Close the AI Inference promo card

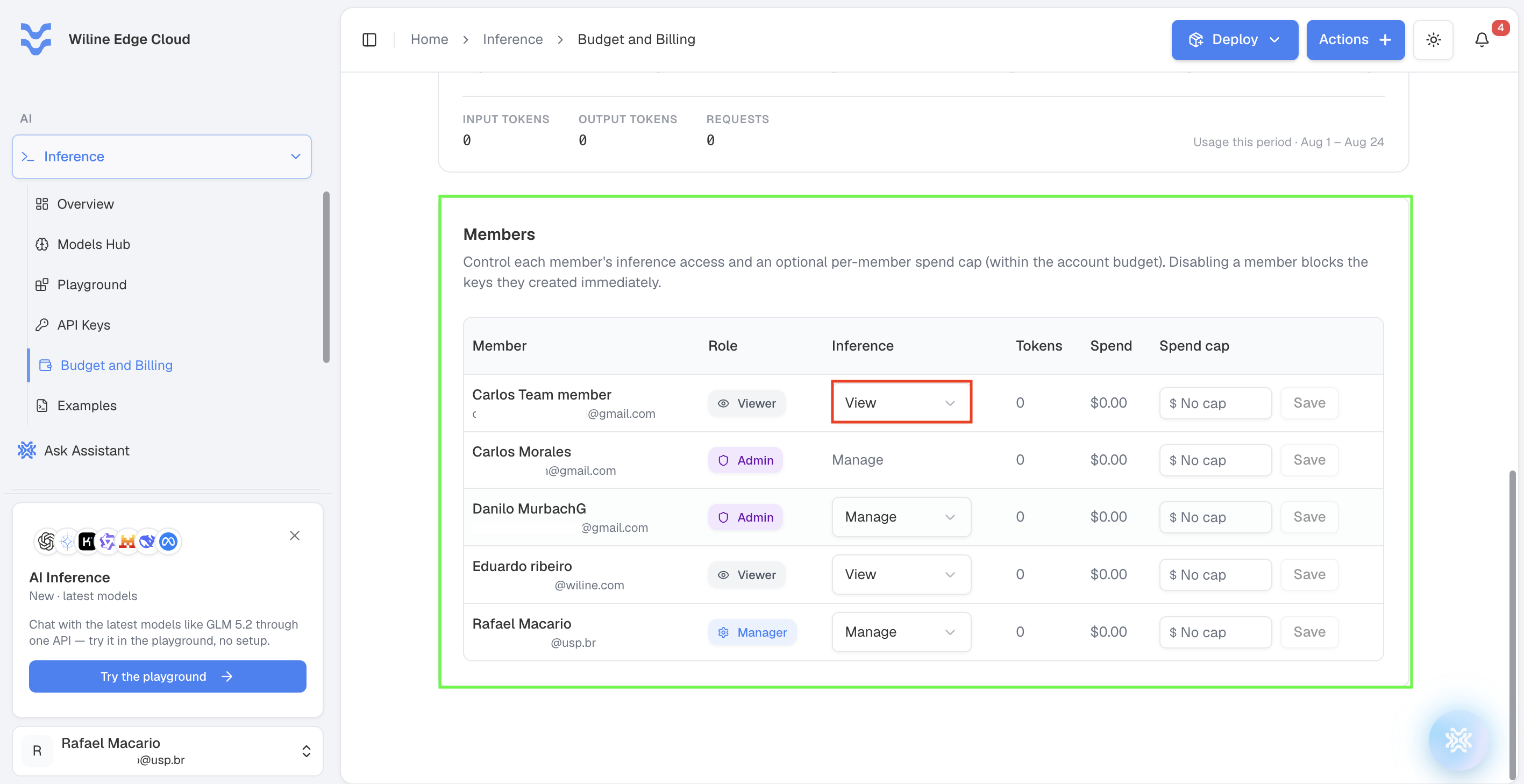click(295, 536)
